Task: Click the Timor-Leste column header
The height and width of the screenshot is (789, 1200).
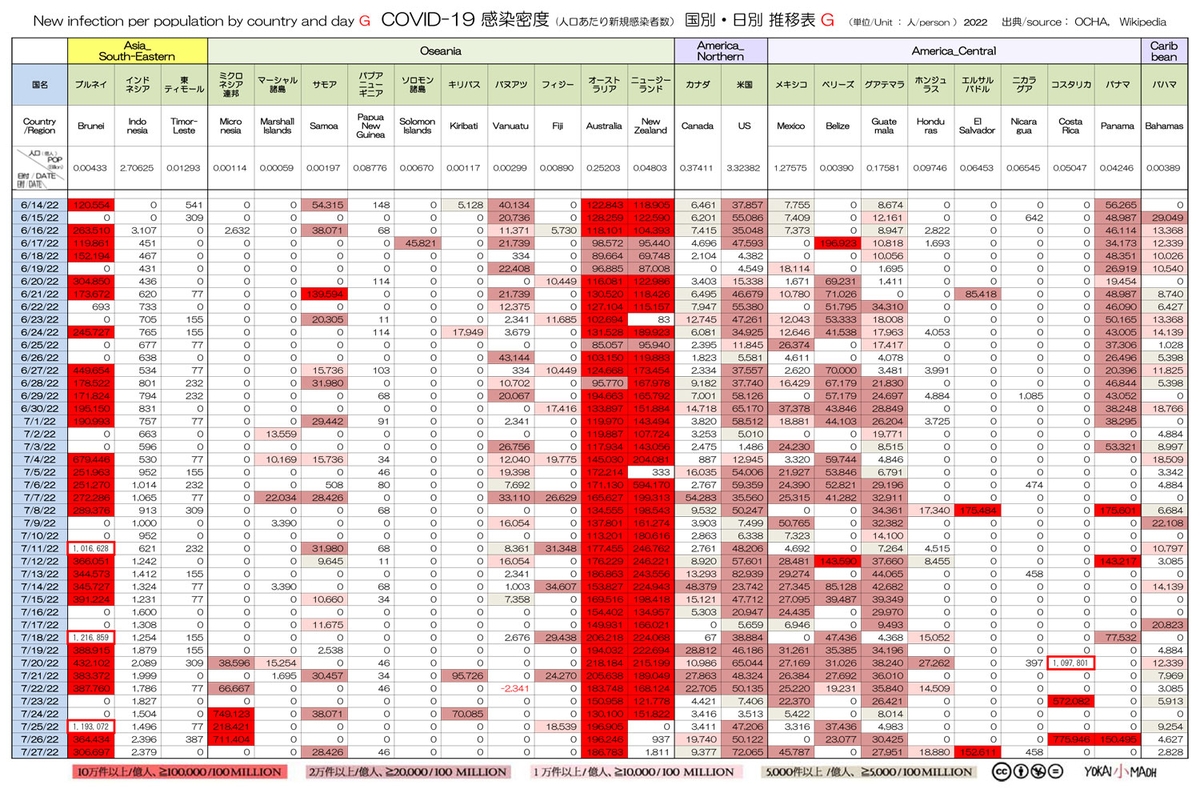Action: (x=184, y=127)
